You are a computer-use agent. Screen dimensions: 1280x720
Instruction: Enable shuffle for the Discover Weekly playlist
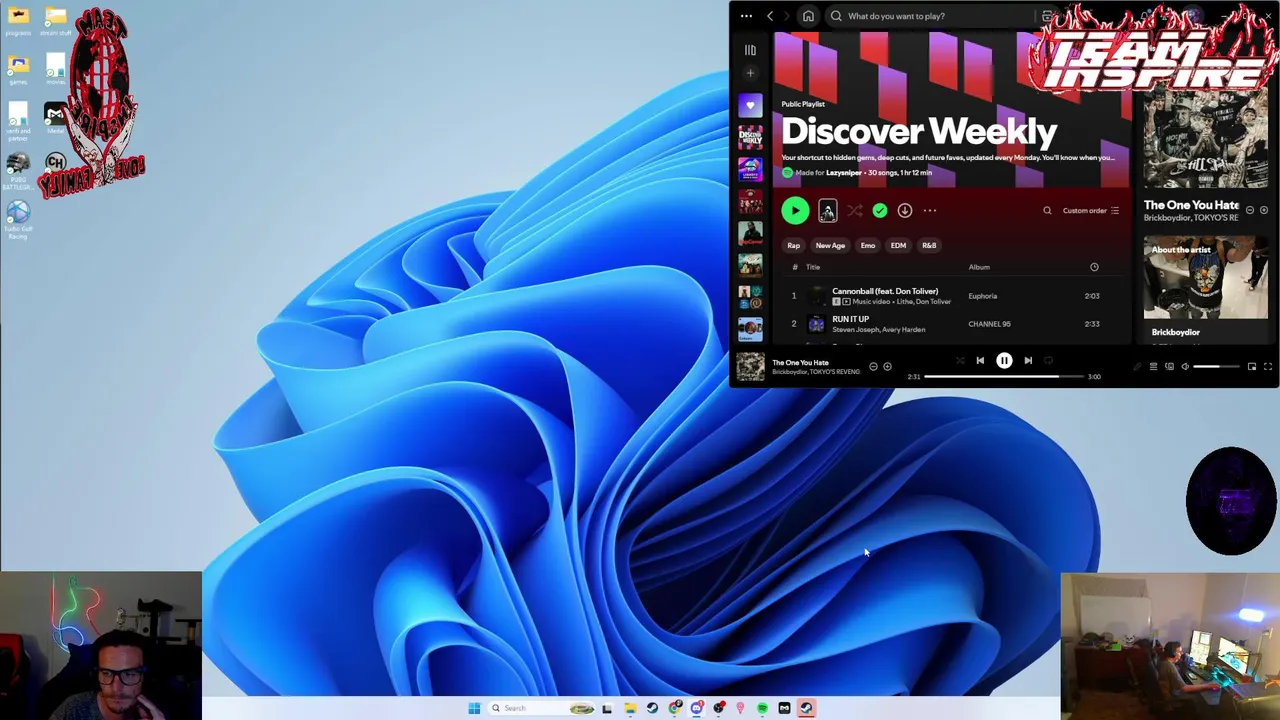(x=855, y=210)
